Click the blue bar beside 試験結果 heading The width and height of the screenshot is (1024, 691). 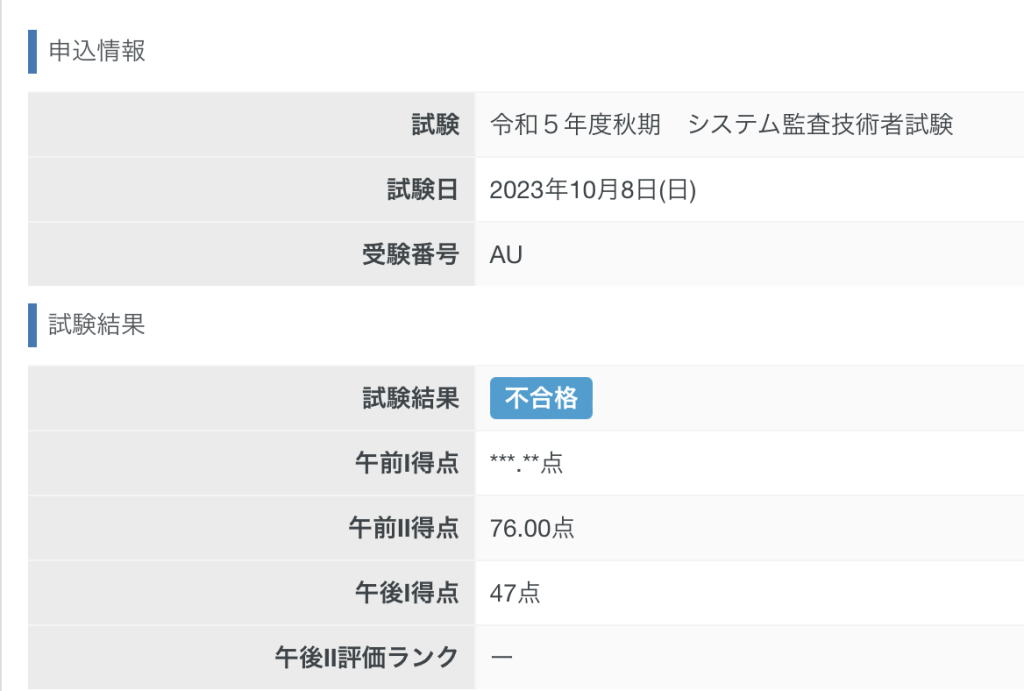coord(32,325)
